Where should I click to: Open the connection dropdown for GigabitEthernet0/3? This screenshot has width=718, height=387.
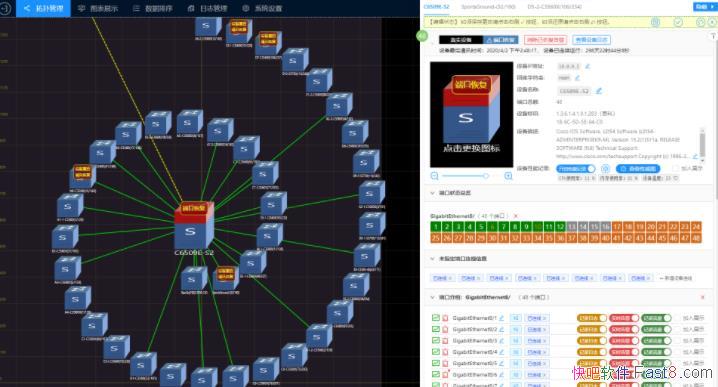click(538, 341)
